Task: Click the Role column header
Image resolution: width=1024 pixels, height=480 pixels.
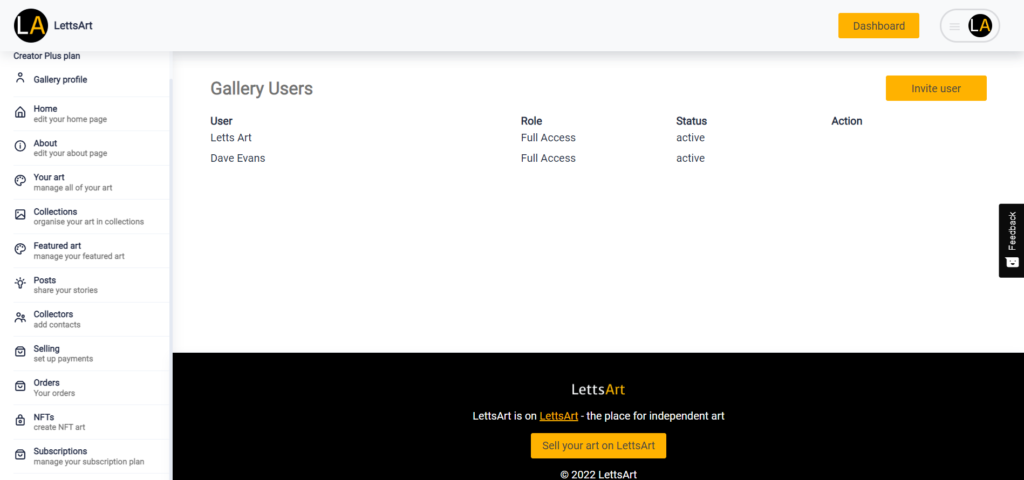Action: point(532,121)
